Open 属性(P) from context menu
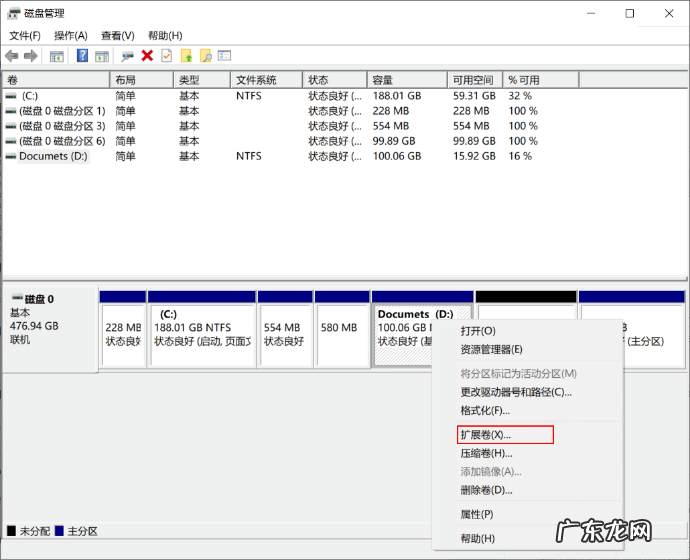This screenshot has width=690, height=560. [x=477, y=514]
